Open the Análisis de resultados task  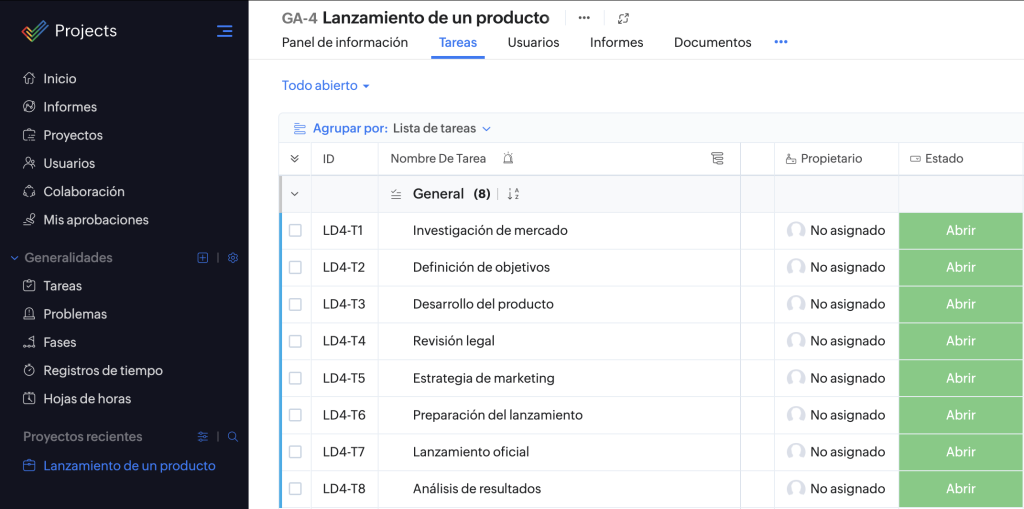click(x=477, y=489)
